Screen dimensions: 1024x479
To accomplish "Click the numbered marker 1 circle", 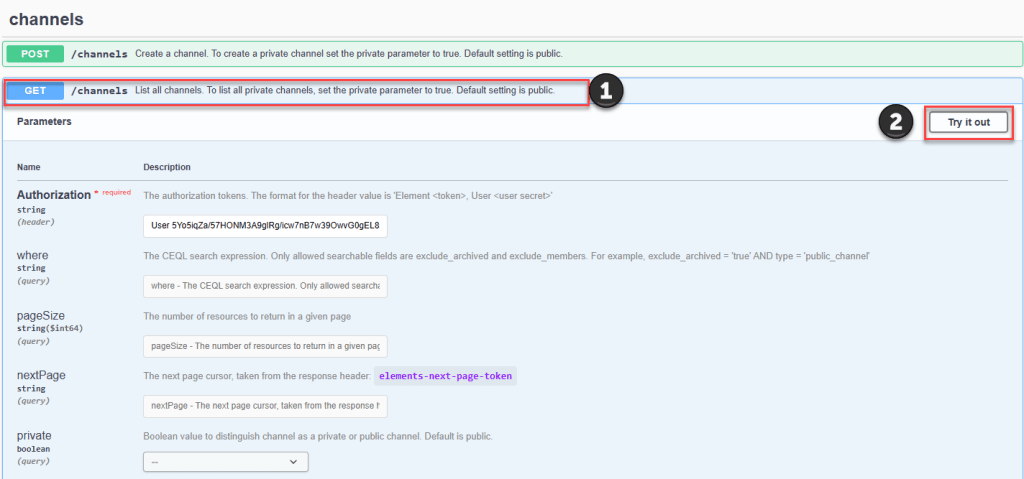I will click(606, 92).
